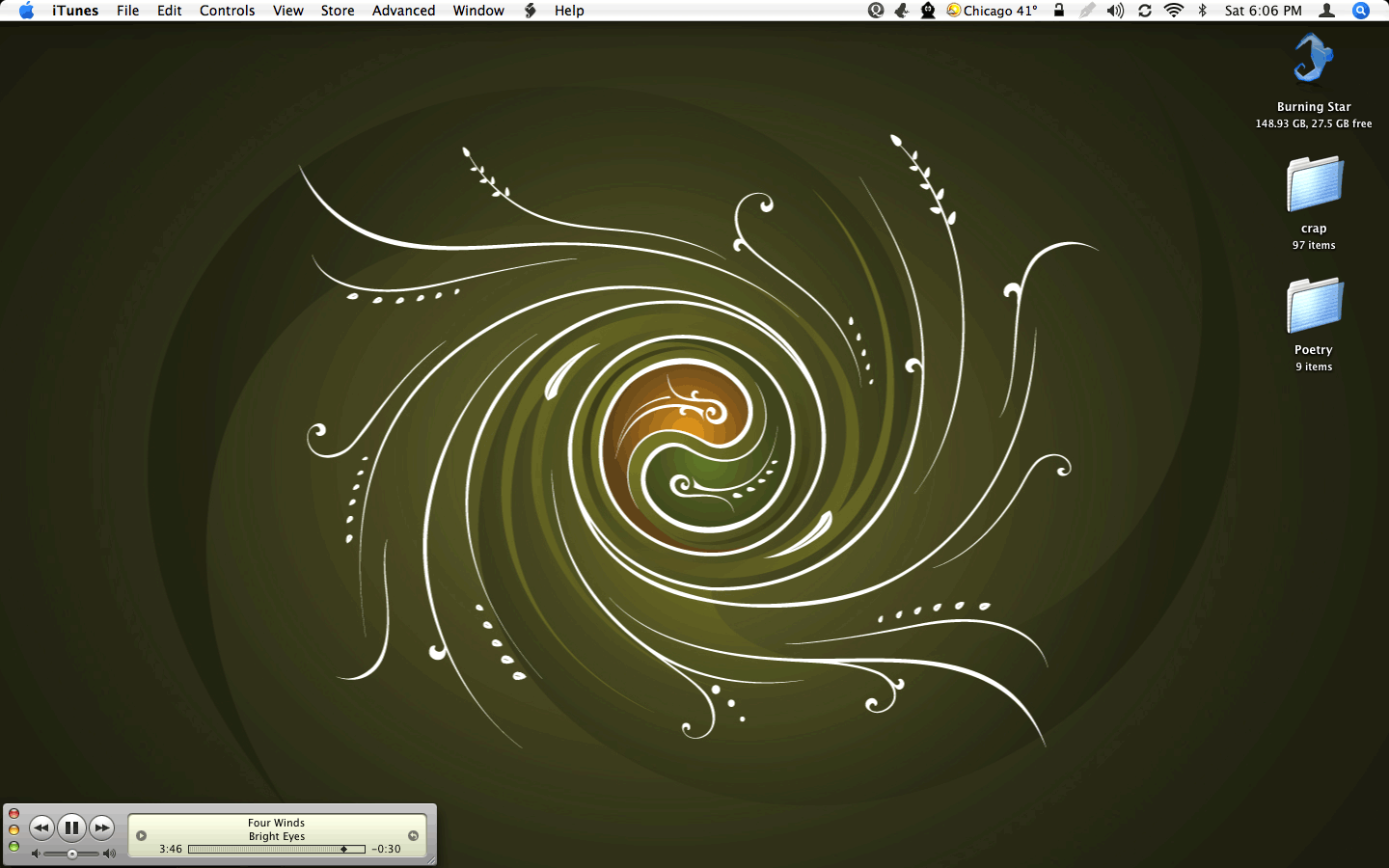Open the scripts menu icon beside Window
Screen dimensions: 1389x868
530,11
